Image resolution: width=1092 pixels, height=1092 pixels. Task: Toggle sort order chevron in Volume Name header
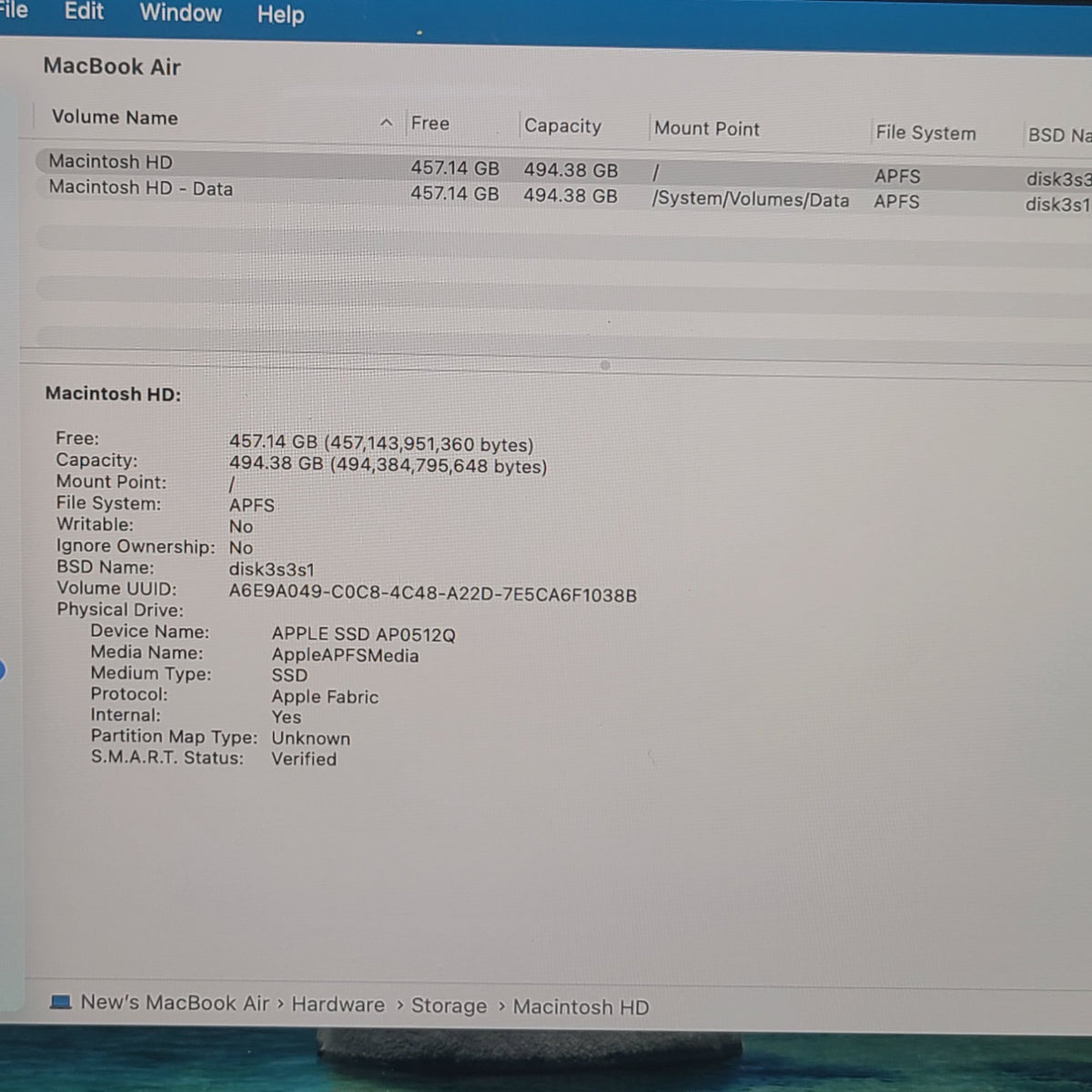coord(387,123)
